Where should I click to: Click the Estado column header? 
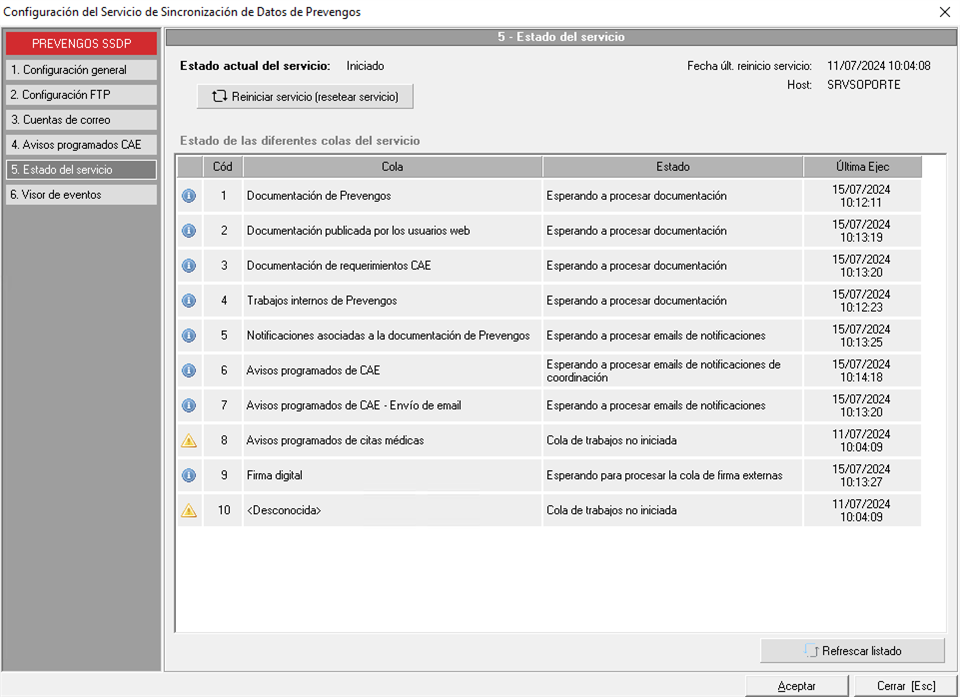click(672, 167)
